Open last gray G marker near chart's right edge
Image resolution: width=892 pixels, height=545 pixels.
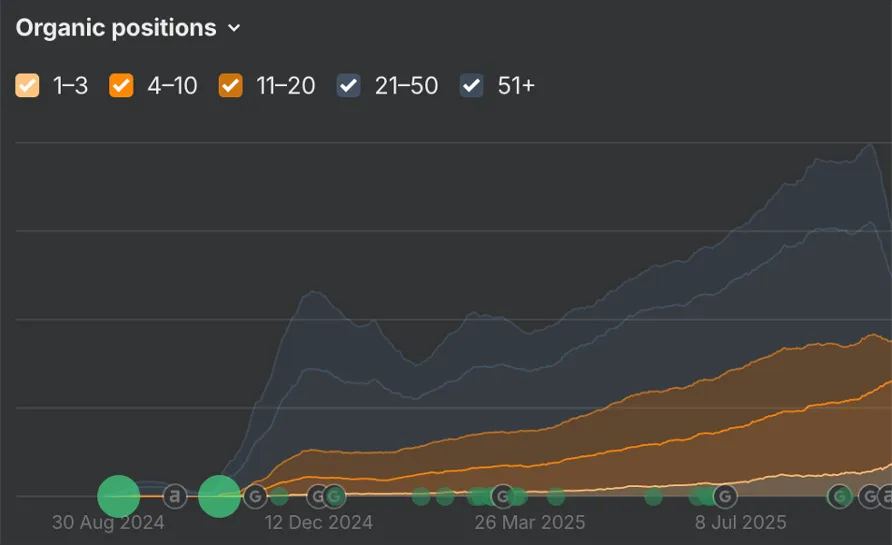click(869, 496)
